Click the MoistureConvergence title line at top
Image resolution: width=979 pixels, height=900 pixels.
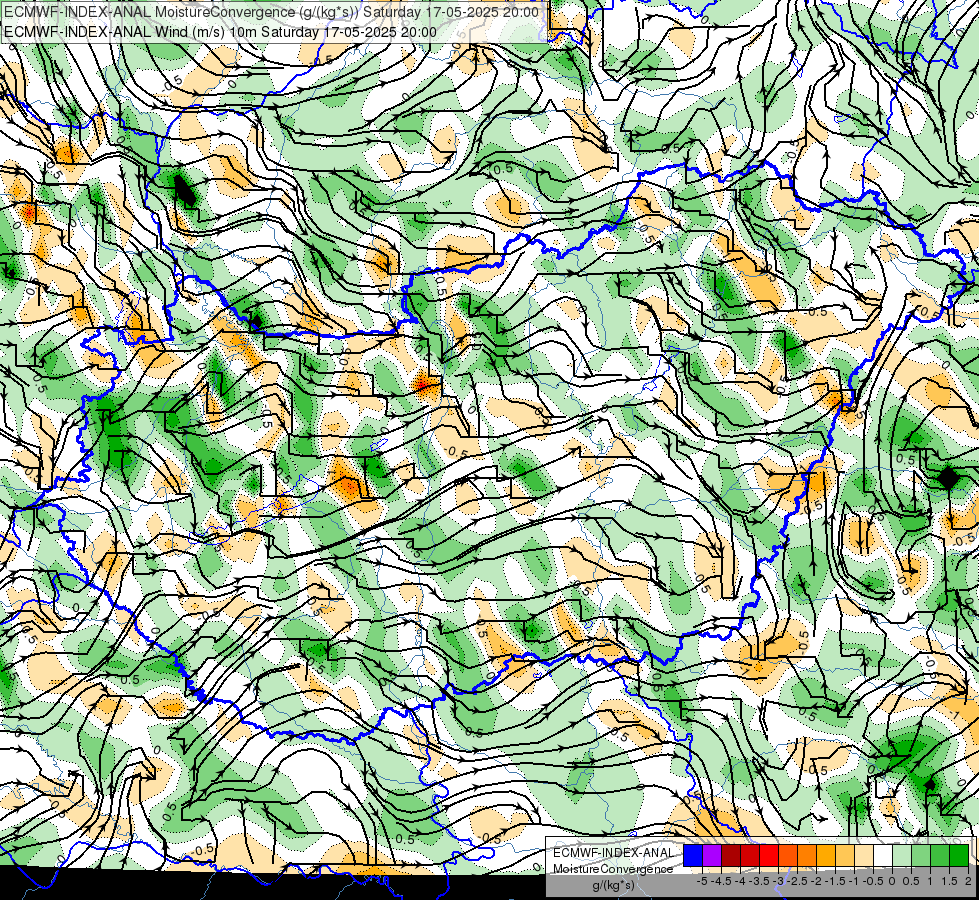point(270,12)
